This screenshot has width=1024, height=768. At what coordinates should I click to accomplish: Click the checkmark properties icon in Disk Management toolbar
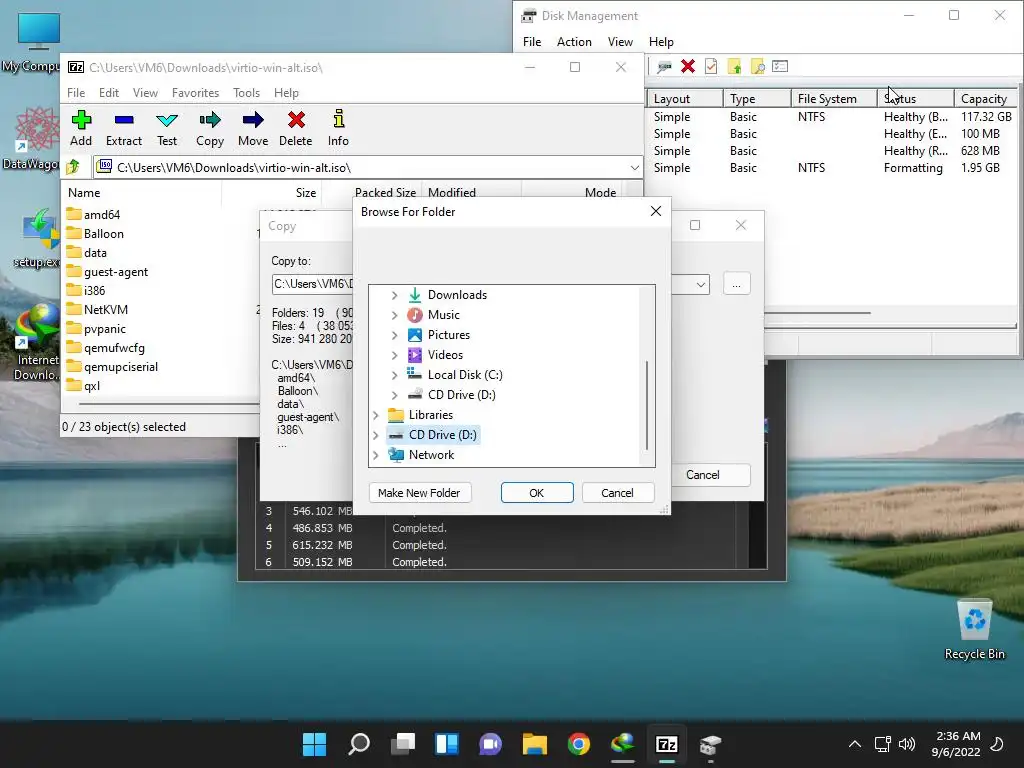(x=711, y=66)
